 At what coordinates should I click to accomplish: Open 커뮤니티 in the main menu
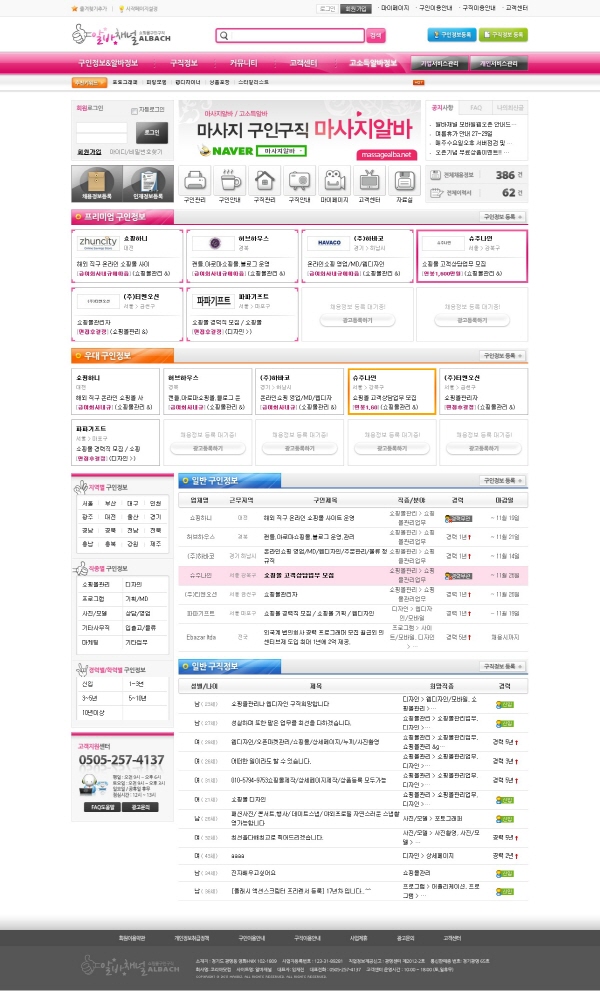243,63
